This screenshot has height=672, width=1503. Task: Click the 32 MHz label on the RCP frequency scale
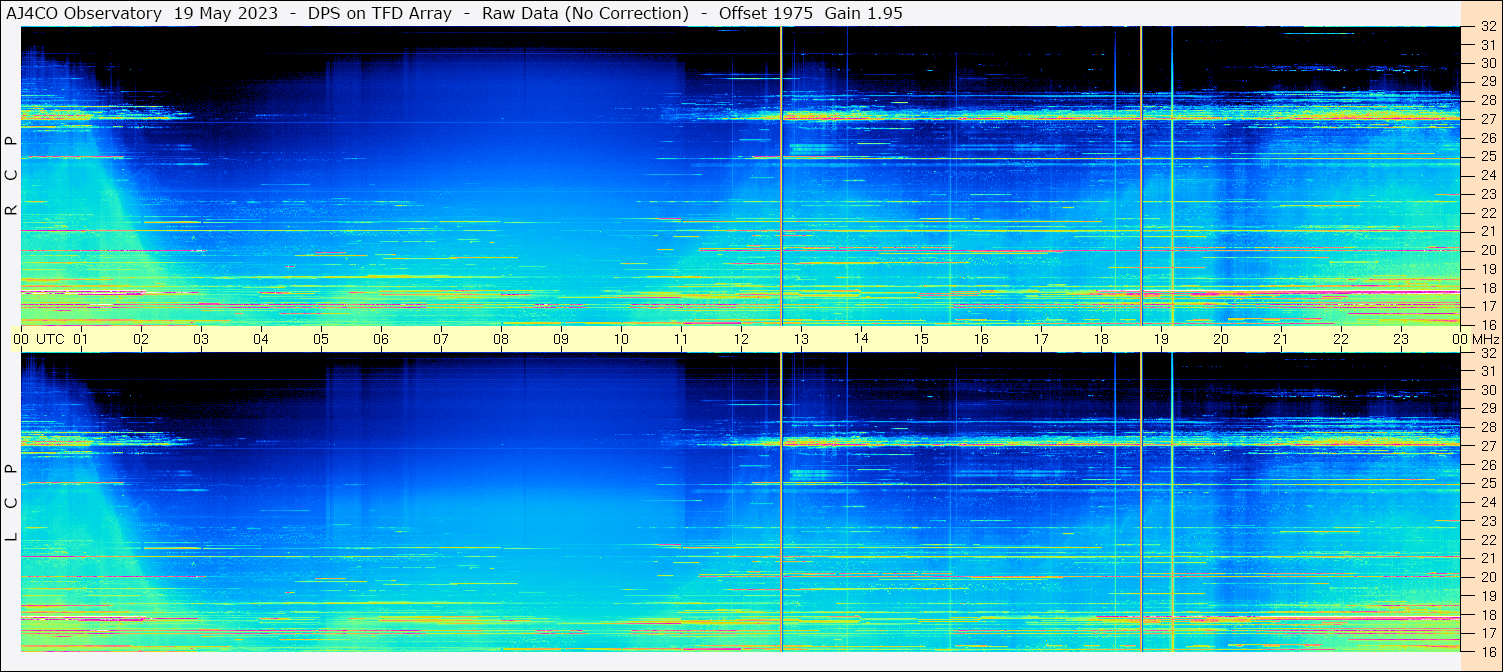[x=1488, y=27]
